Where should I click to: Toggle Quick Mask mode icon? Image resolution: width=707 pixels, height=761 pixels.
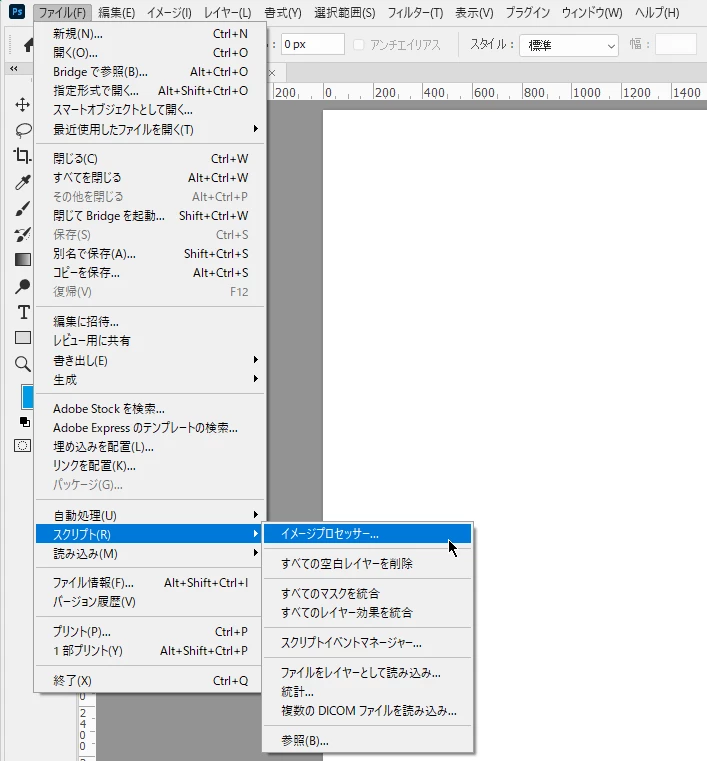click(x=22, y=446)
